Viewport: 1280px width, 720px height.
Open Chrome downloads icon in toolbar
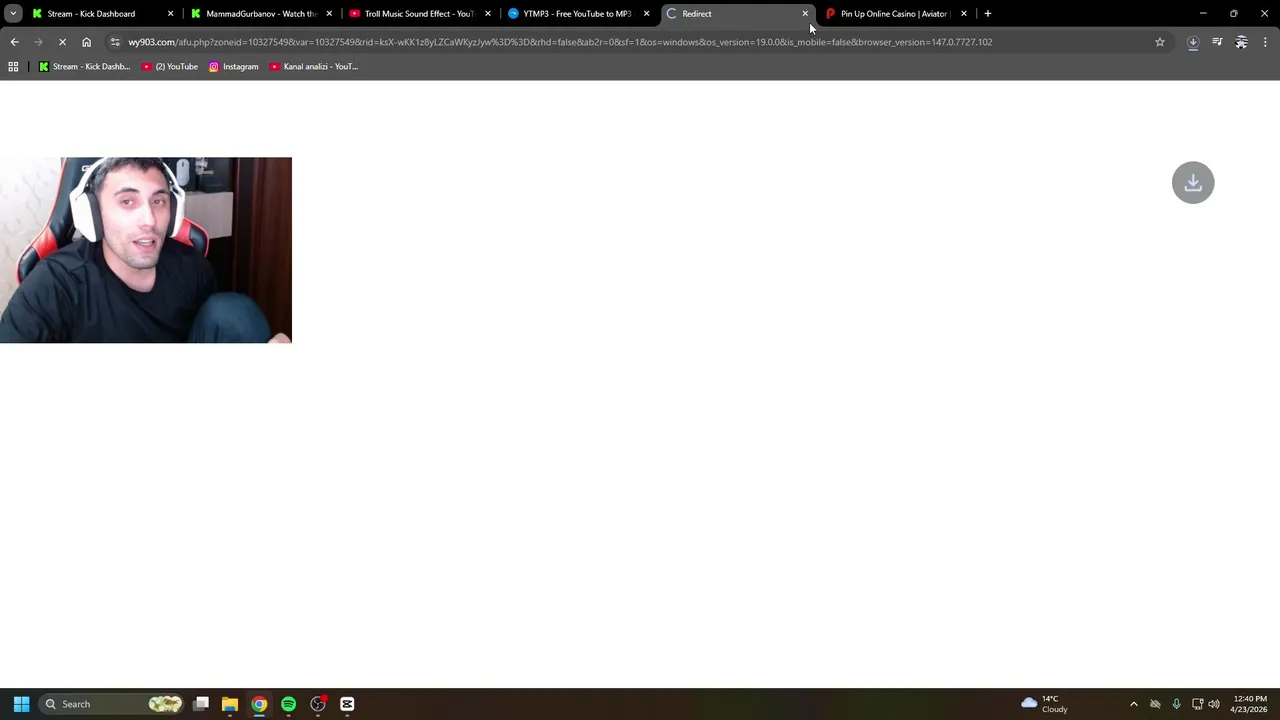[x=1193, y=42]
